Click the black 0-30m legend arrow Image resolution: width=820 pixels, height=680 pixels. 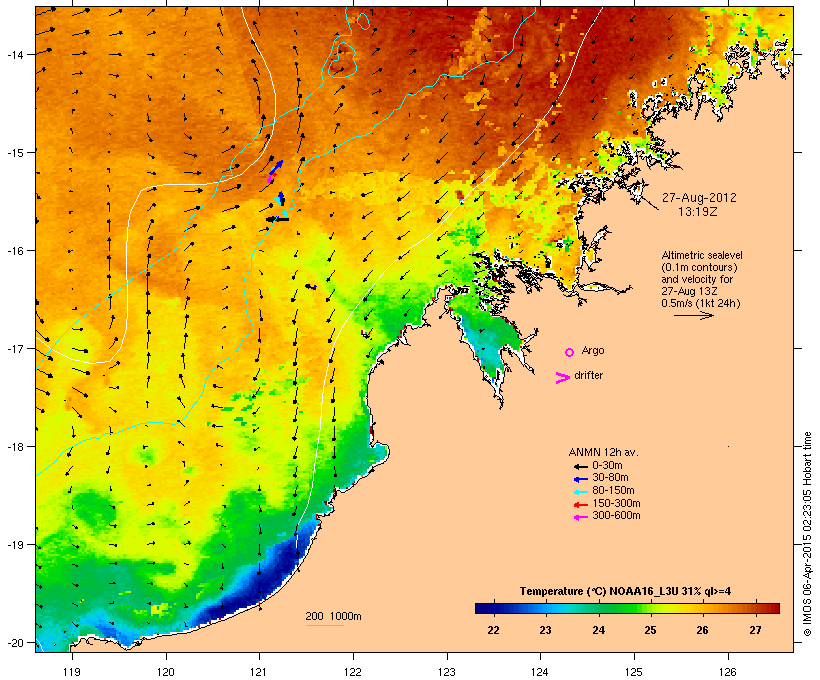point(580,466)
